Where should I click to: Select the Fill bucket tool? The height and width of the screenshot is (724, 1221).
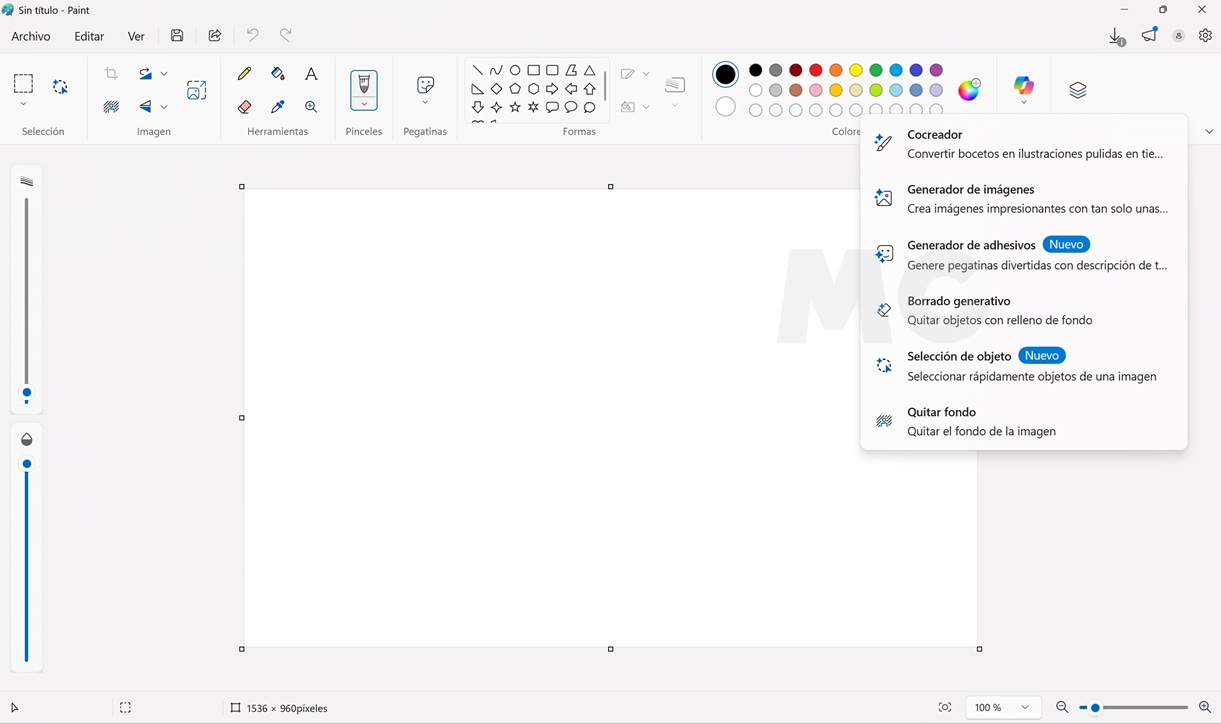pyautogui.click(x=278, y=74)
